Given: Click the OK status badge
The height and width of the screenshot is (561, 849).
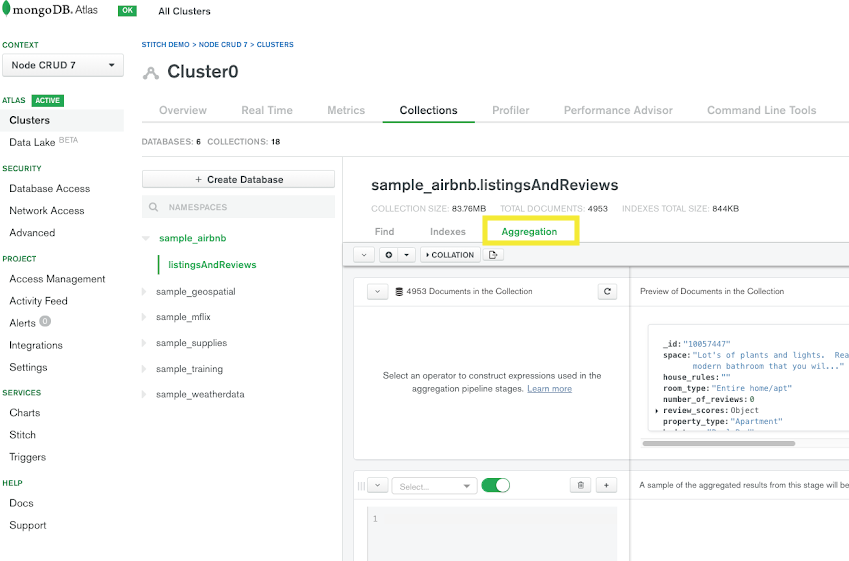Looking at the screenshot, I should pos(127,10).
